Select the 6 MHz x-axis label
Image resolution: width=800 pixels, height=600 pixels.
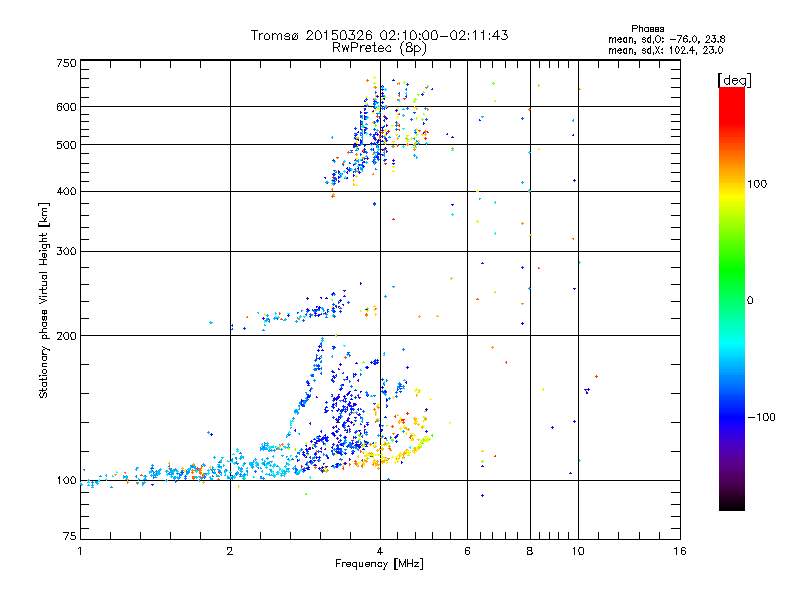[467, 551]
